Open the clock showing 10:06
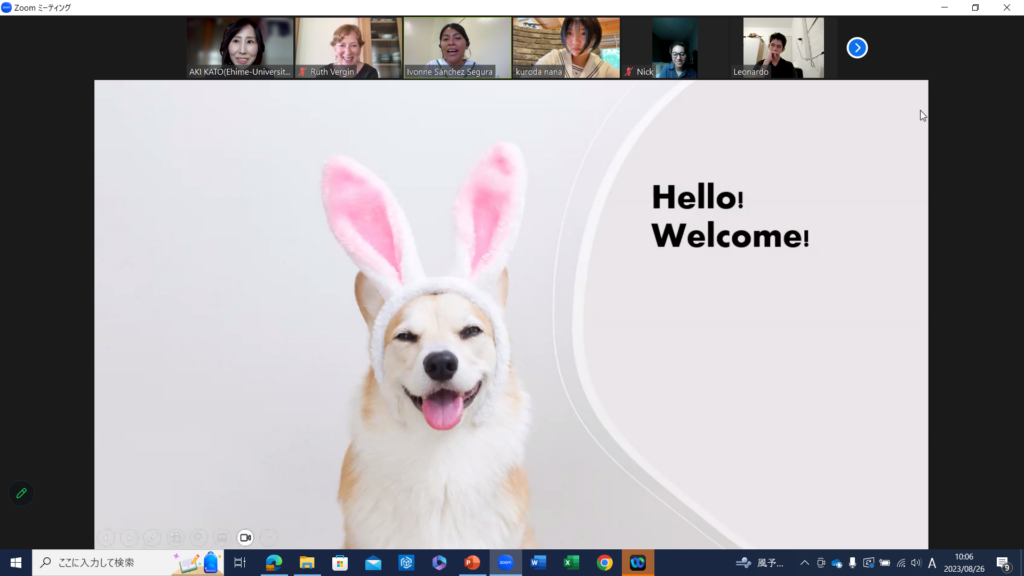1024x576 pixels. (964, 562)
